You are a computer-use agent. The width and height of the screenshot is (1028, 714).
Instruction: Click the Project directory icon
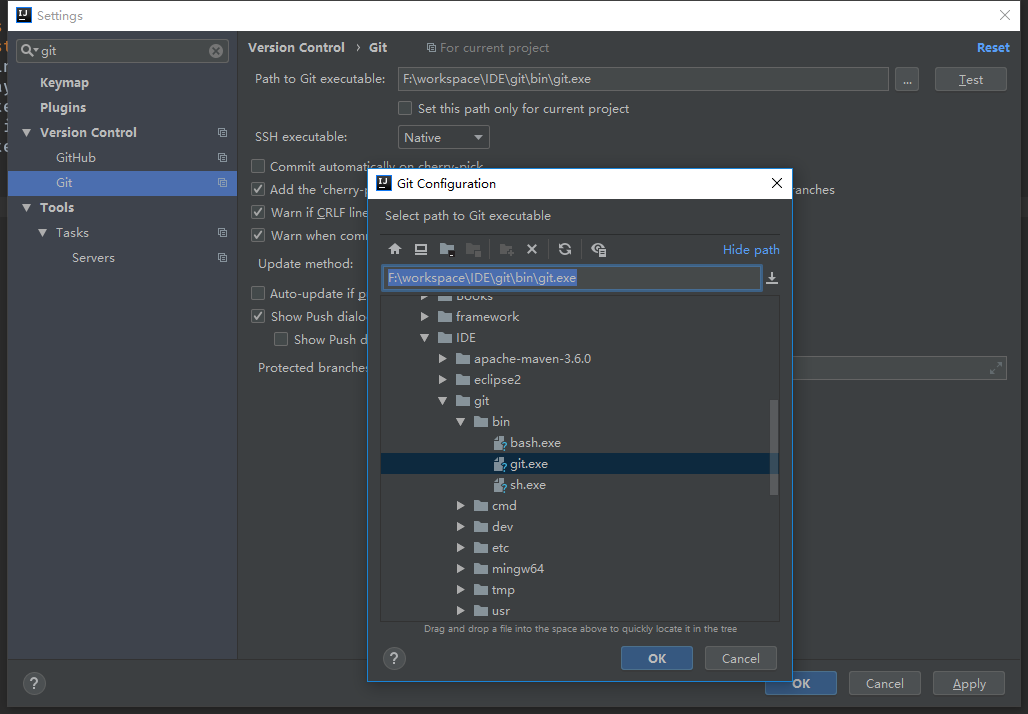click(447, 249)
